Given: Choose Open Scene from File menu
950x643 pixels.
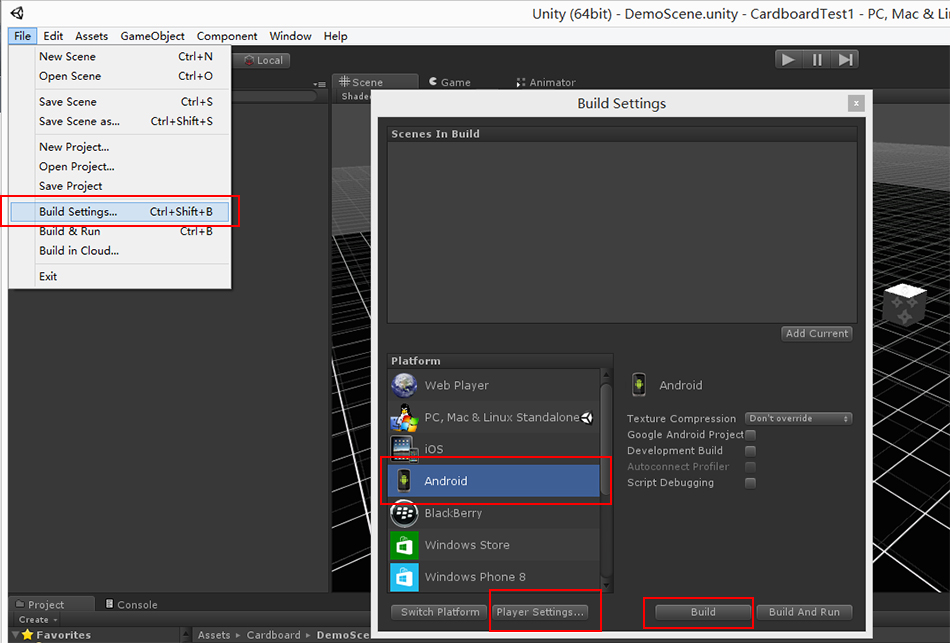Looking at the screenshot, I should click(x=120, y=76).
